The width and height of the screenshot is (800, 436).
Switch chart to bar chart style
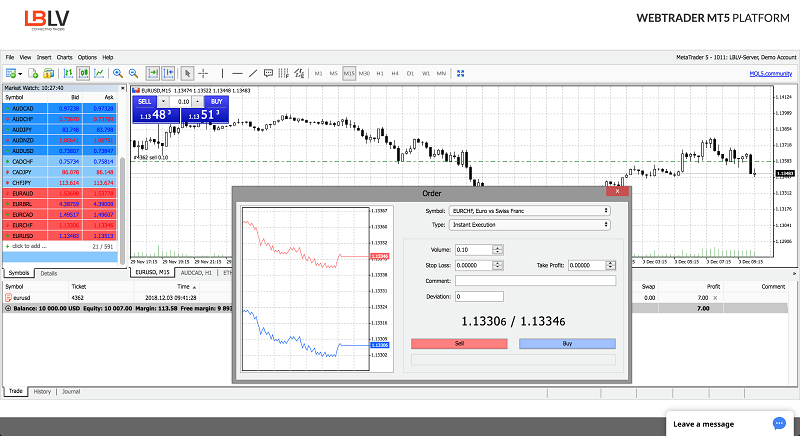click(68, 73)
